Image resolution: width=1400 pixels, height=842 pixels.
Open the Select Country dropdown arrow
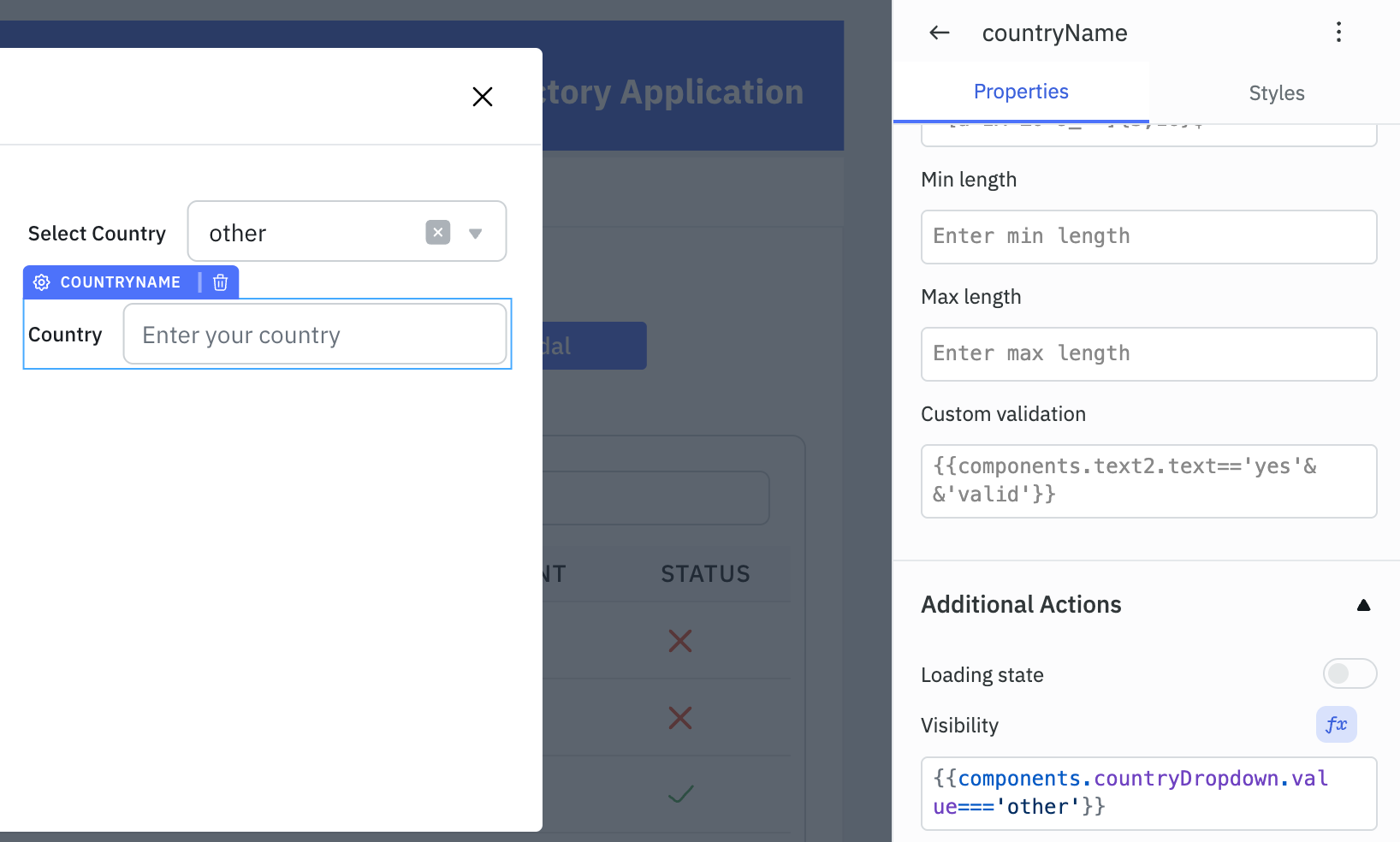476,234
